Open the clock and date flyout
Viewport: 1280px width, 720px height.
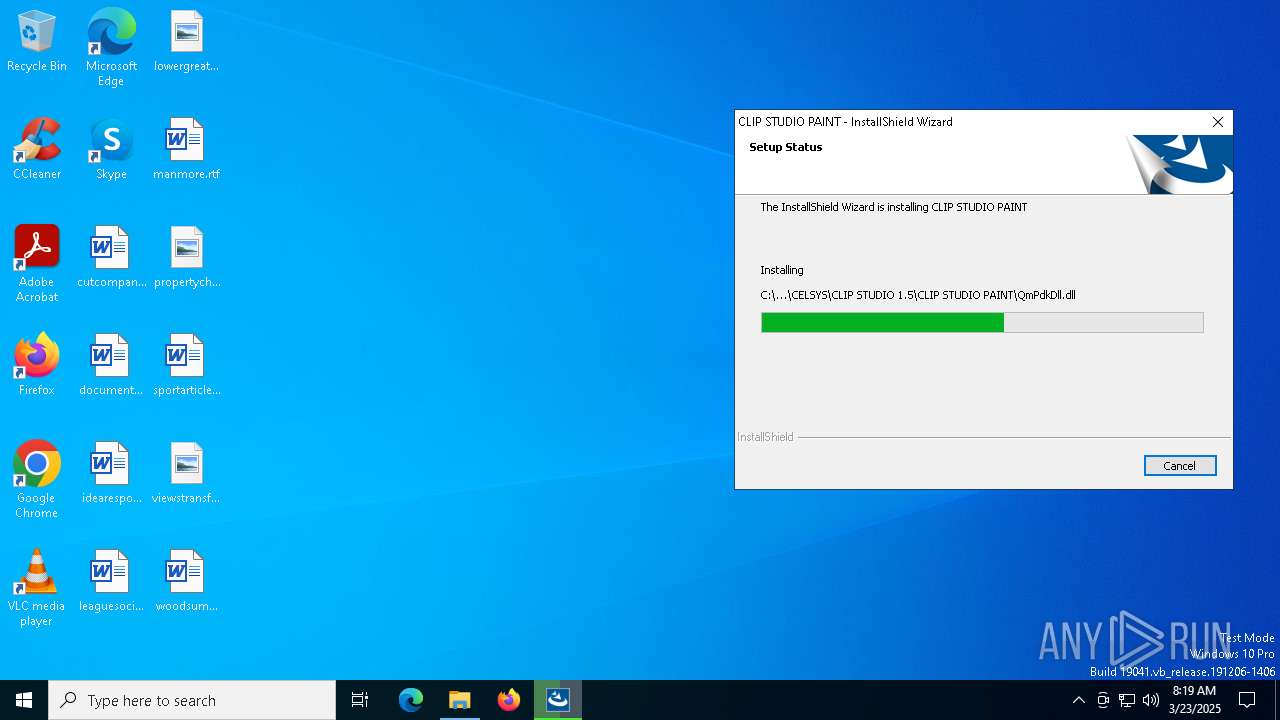pos(1194,700)
